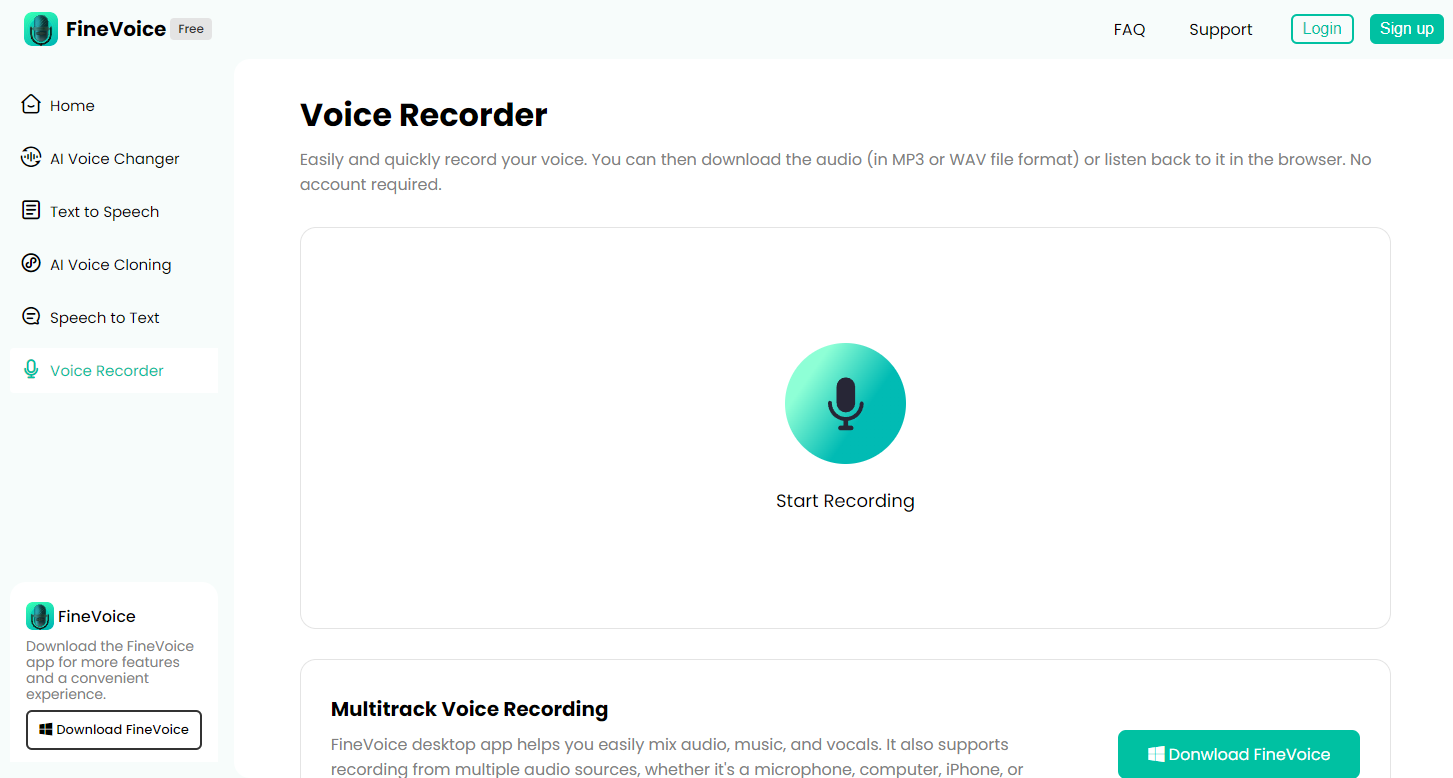Open the FAQ menu item
This screenshot has width=1453, height=778.
coord(1129,29)
